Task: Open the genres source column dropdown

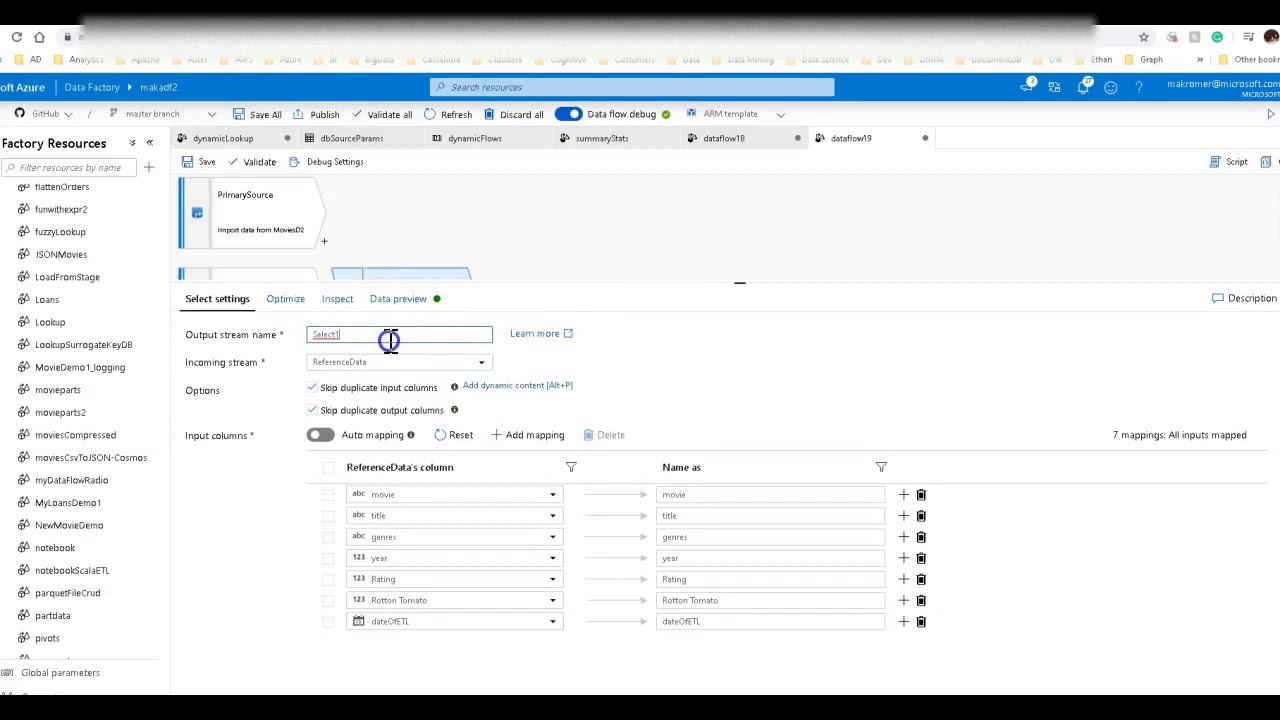Action: point(455,537)
